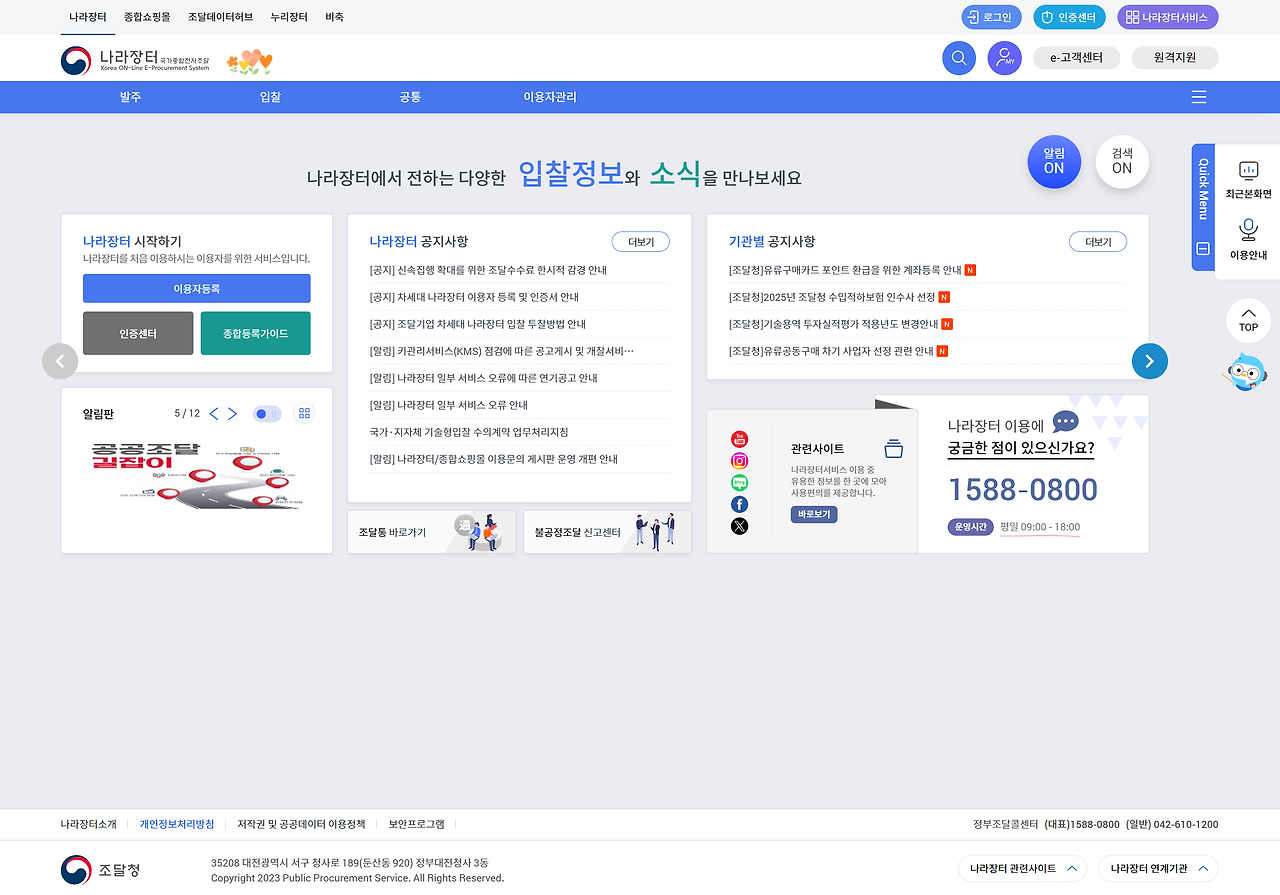The height and width of the screenshot is (895, 1280).
Task: Go to the X (Twitter) icon
Action: pyautogui.click(x=739, y=527)
